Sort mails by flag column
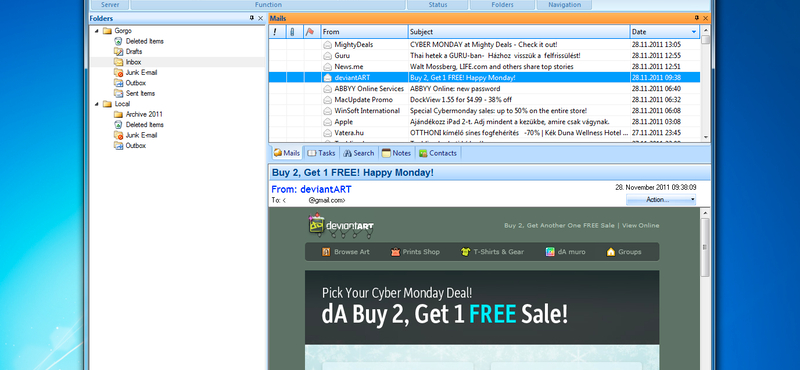 [312, 32]
